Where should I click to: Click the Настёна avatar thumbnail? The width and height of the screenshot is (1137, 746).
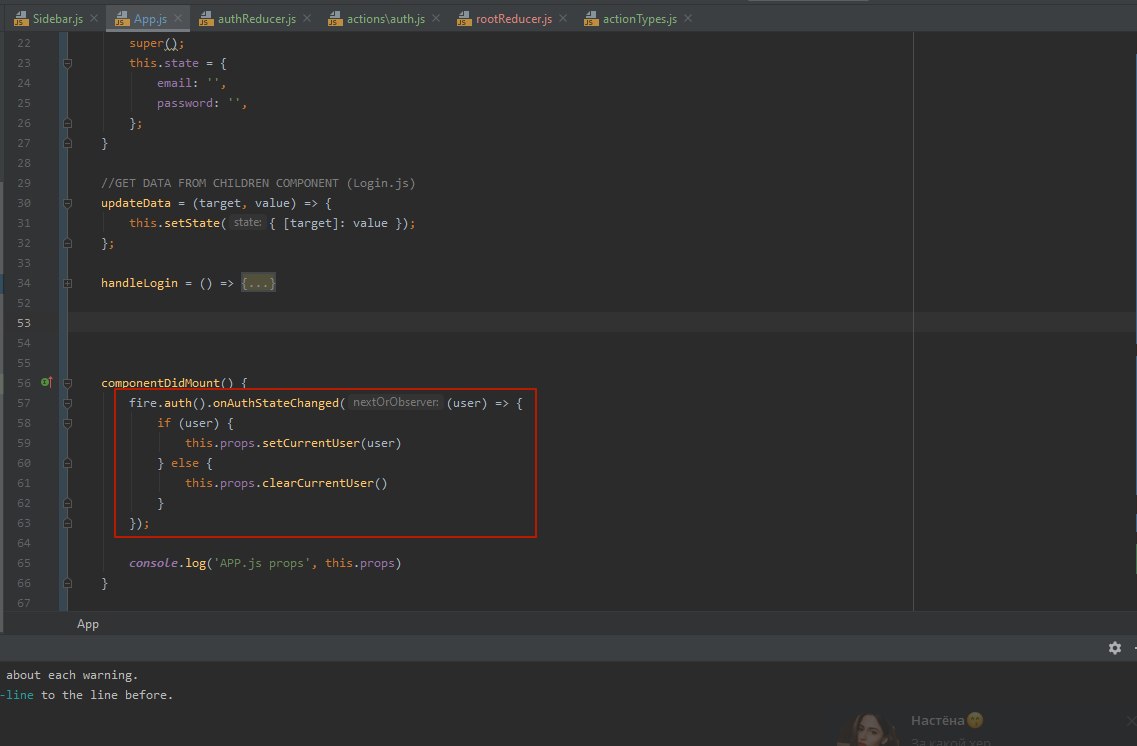tap(868, 730)
